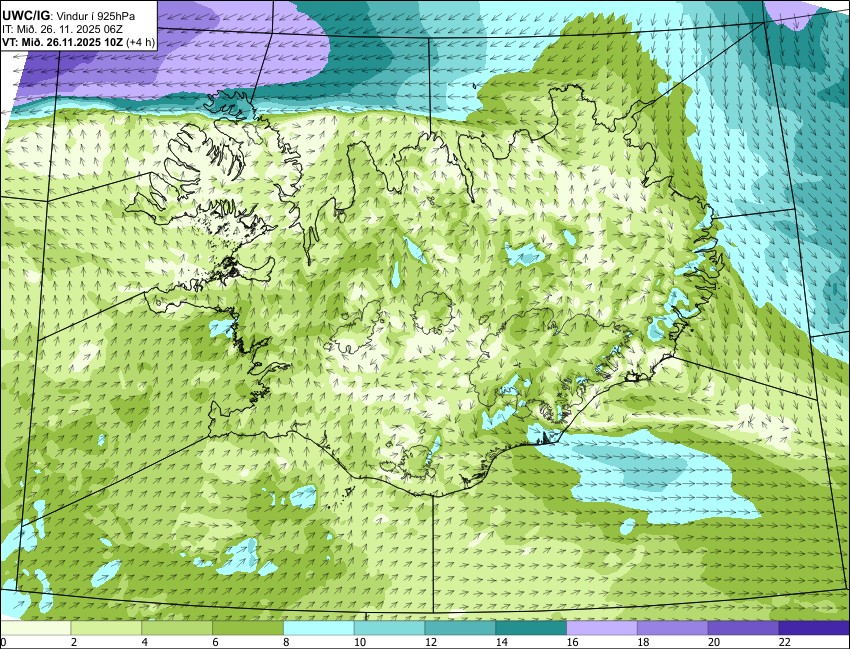Click the legend color swatch between 20 and 22

click(743, 628)
